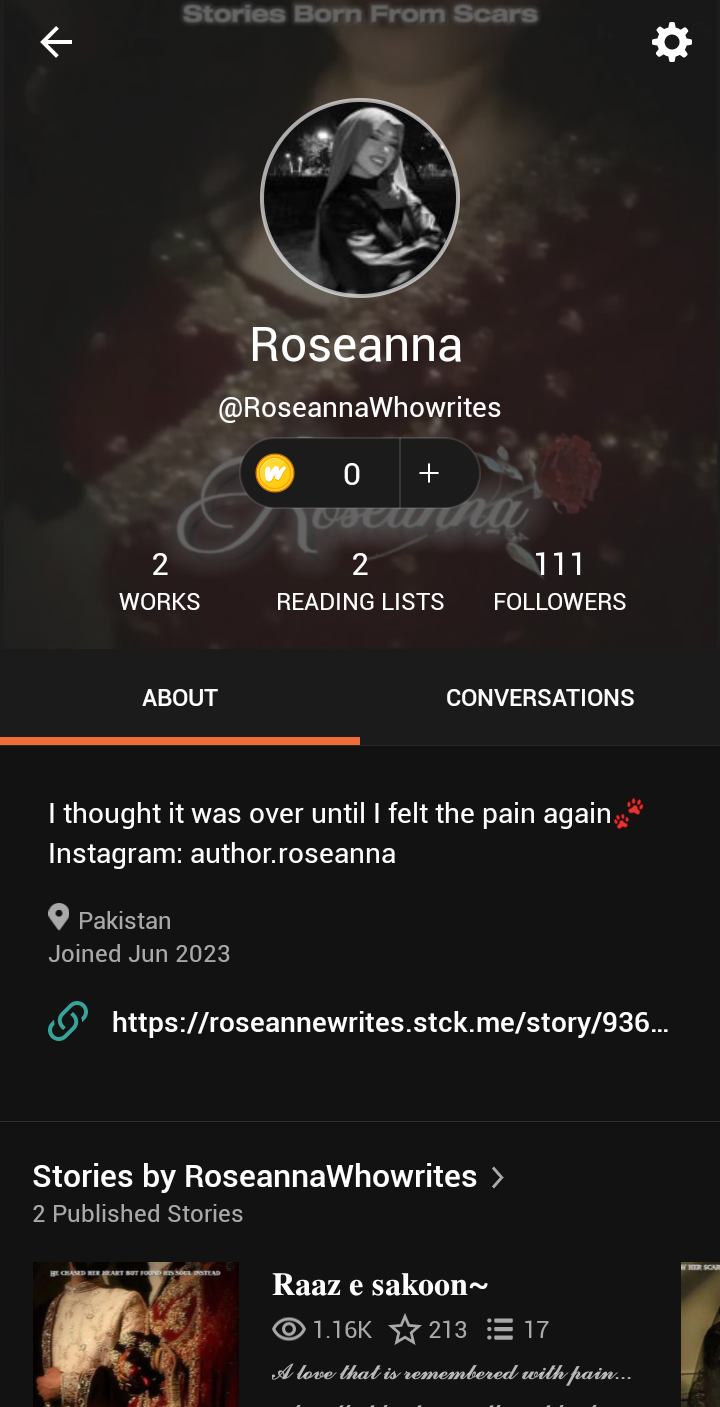Image resolution: width=720 pixels, height=1407 pixels.
Task: Switch to the Conversations tab
Action: (540, 697)
